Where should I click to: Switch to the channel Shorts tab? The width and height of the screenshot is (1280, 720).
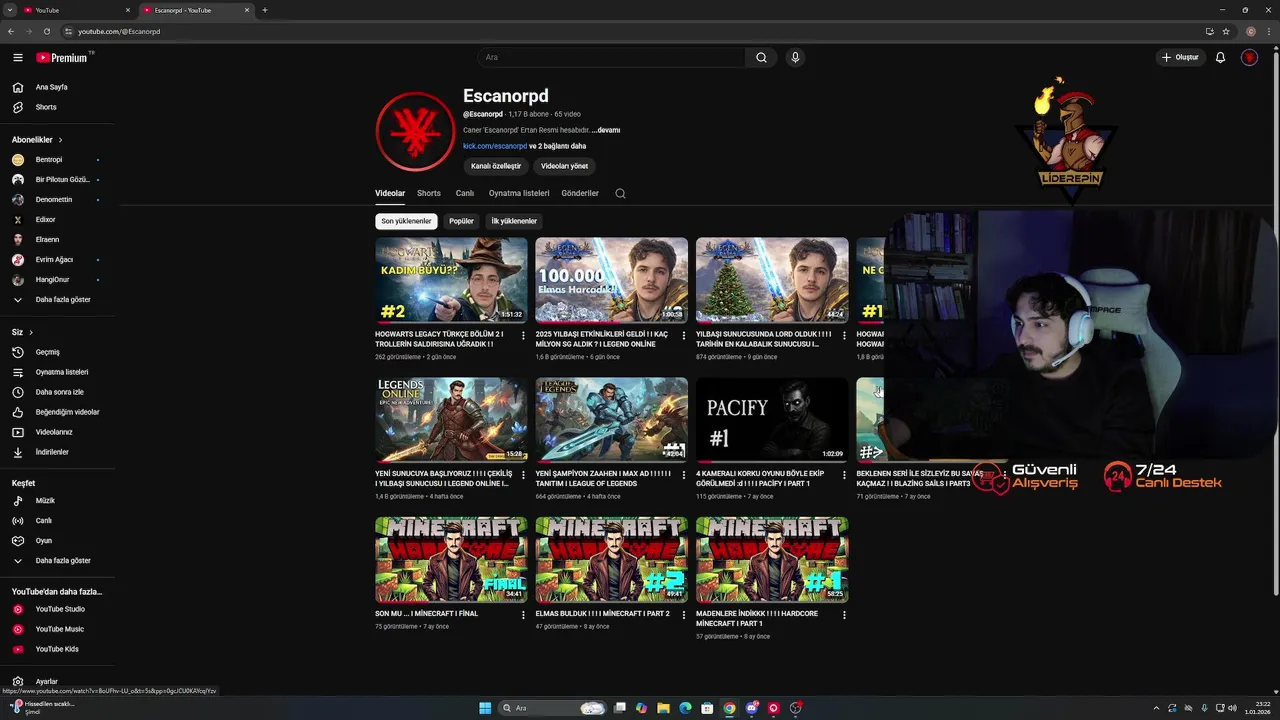click(429, 193)
